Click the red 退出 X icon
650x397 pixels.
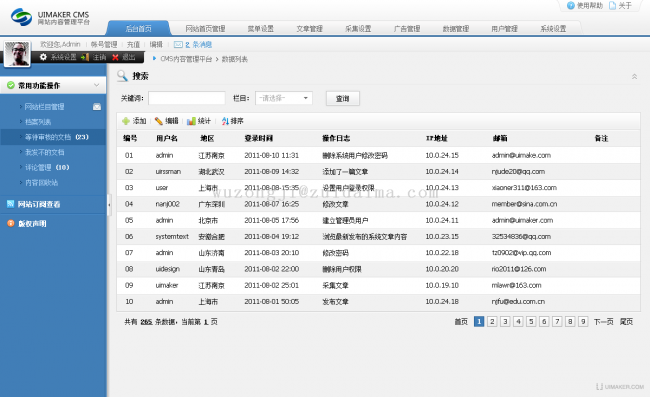(115, 57)
